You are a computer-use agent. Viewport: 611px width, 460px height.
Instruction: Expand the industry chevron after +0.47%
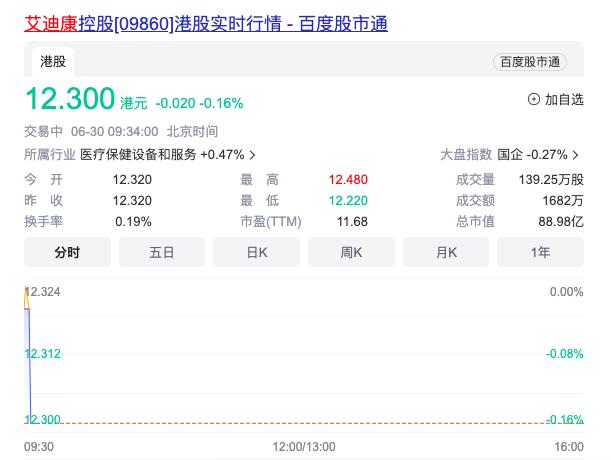click(x=253, y=155)
